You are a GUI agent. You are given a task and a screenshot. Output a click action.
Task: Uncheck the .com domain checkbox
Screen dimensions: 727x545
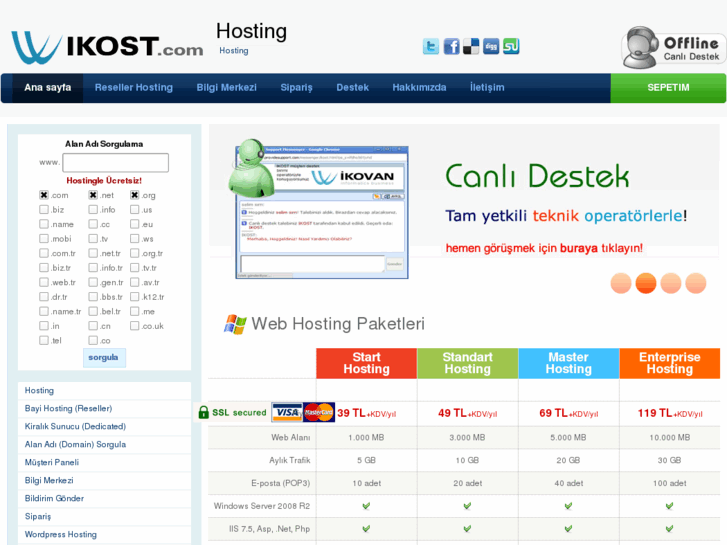[44, 195]
